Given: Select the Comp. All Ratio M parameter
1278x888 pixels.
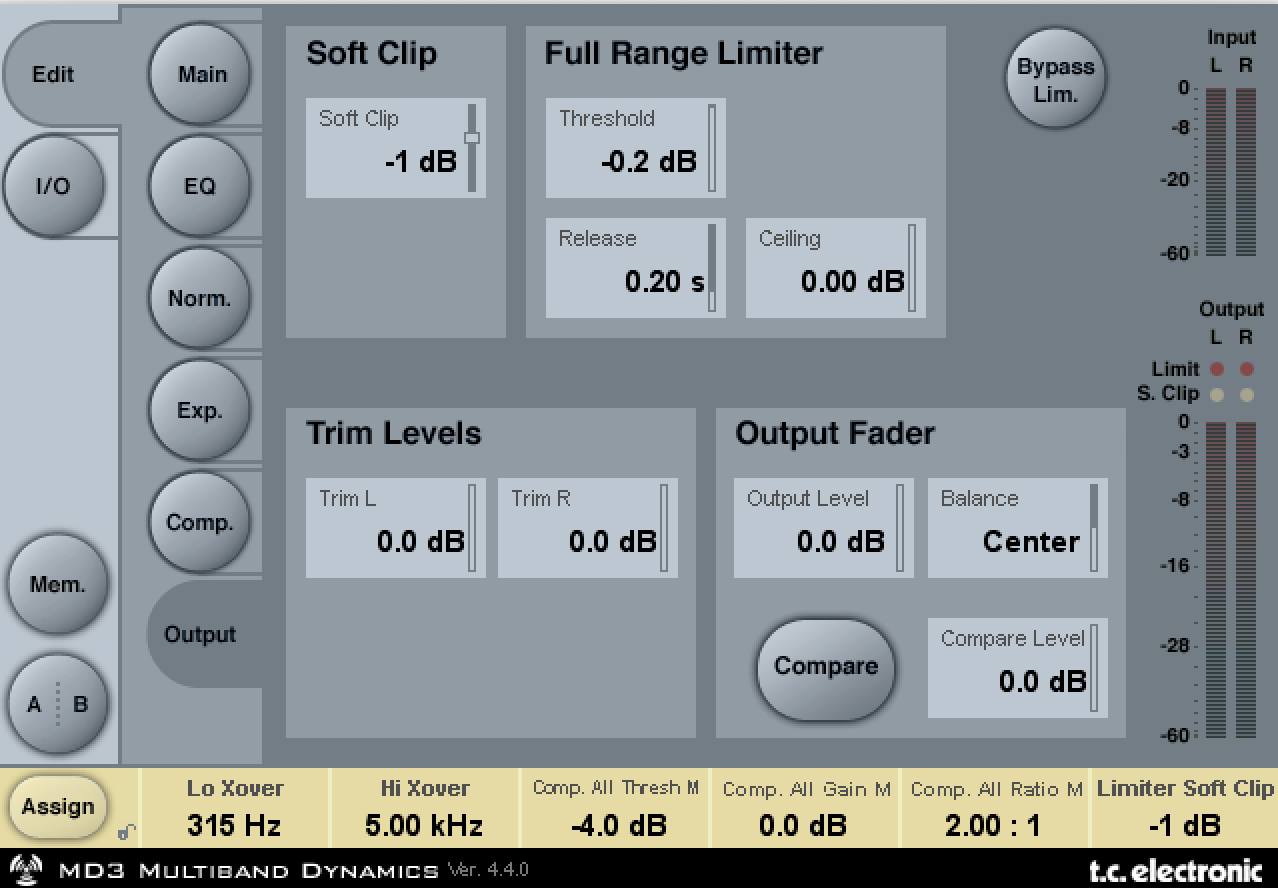Looking at the screenshot, I should pyautogui.click(x=996, y=807).
